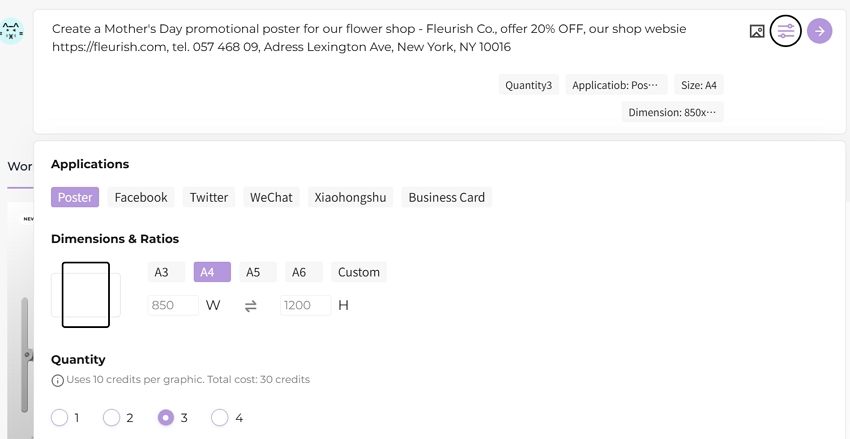Swap width and height arrows icon

click(250, 306)
